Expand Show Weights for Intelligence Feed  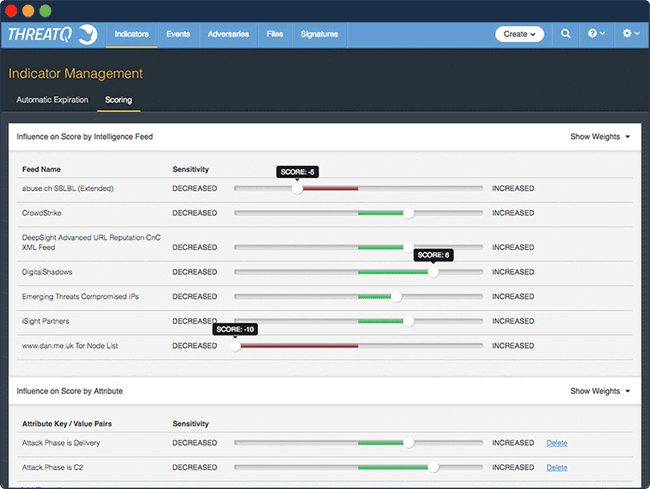600,136
